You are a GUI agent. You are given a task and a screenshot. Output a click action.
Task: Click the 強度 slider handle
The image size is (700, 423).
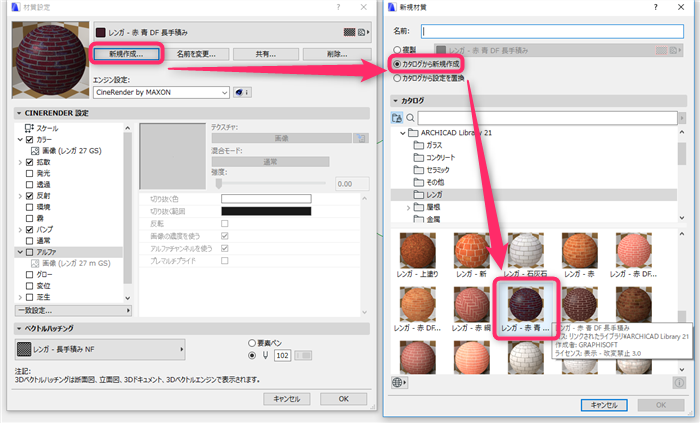[x=219, y=183]
